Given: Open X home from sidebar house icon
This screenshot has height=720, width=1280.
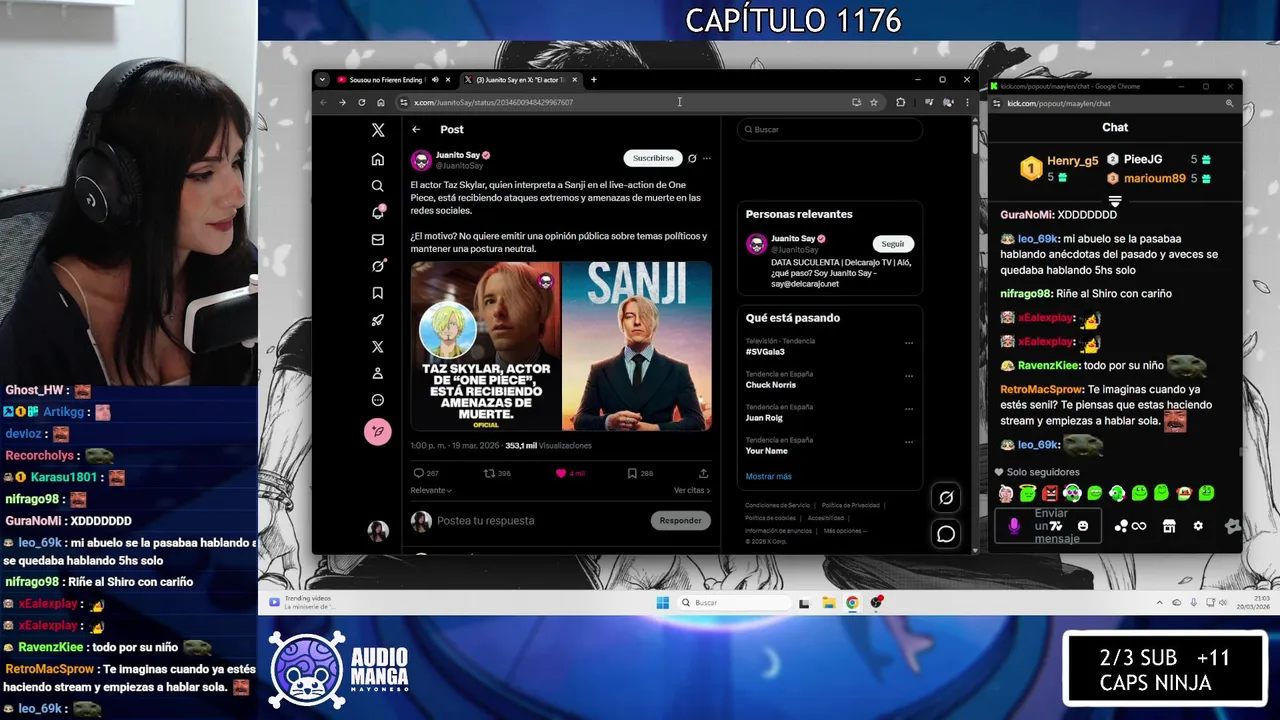Looking at the screenshot, I should 377,159.
